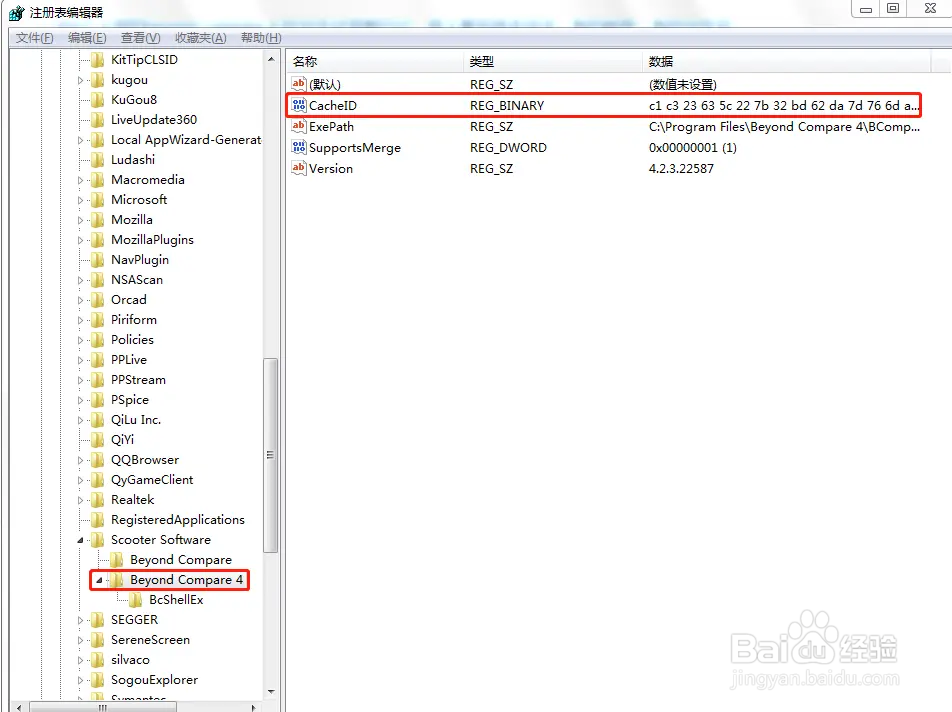Click the tree scrollbar up arrow

coord(271,59)
